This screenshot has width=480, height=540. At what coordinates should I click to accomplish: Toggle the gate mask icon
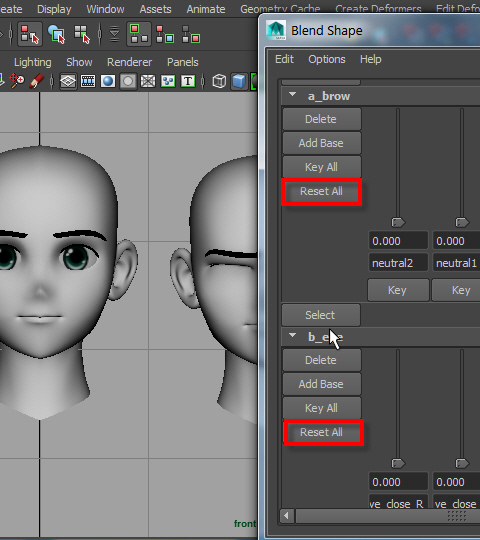(128, 81)
